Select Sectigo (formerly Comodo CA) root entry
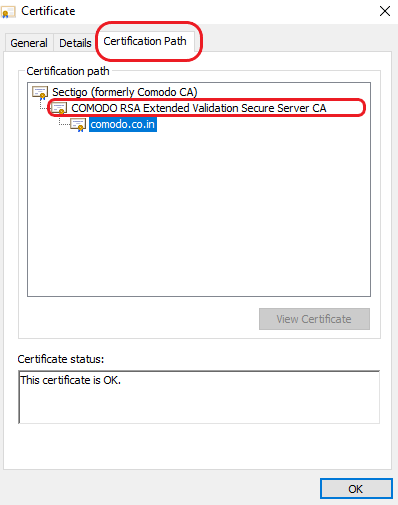The image size is (398, 505). click(x=125, y=92)
